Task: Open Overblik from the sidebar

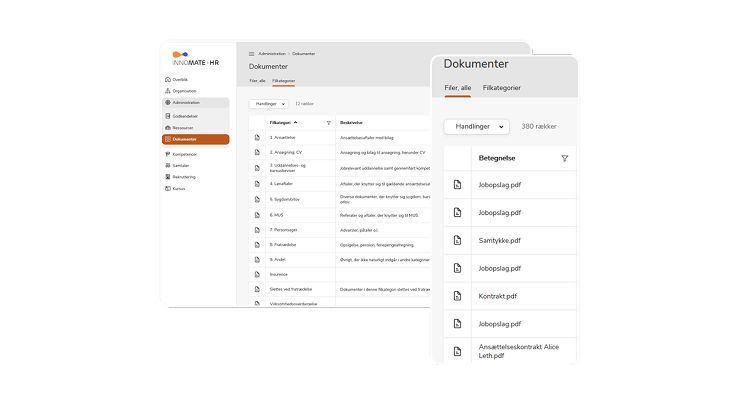Action: 180,79
